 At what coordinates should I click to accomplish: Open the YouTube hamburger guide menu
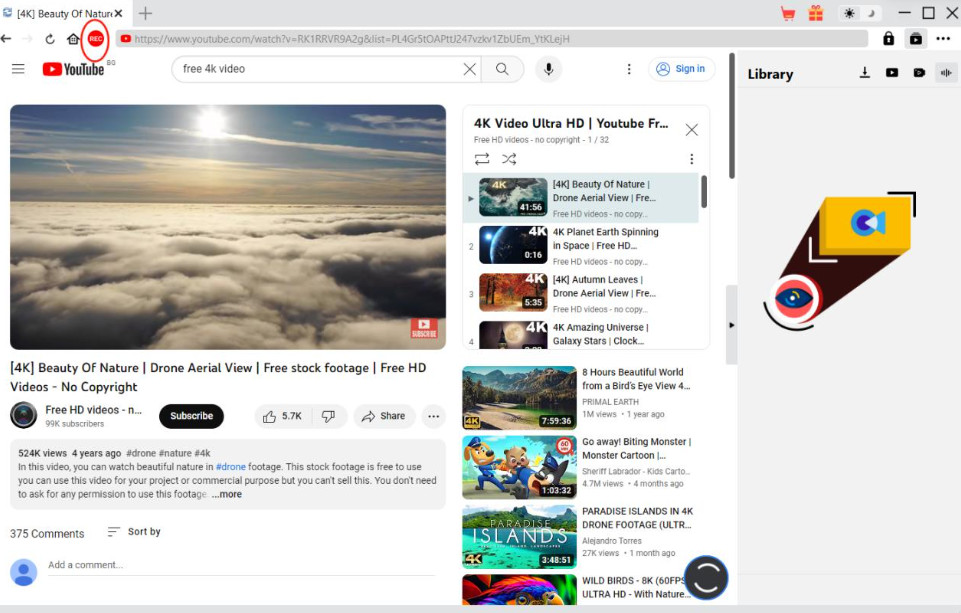click(18, 69)
